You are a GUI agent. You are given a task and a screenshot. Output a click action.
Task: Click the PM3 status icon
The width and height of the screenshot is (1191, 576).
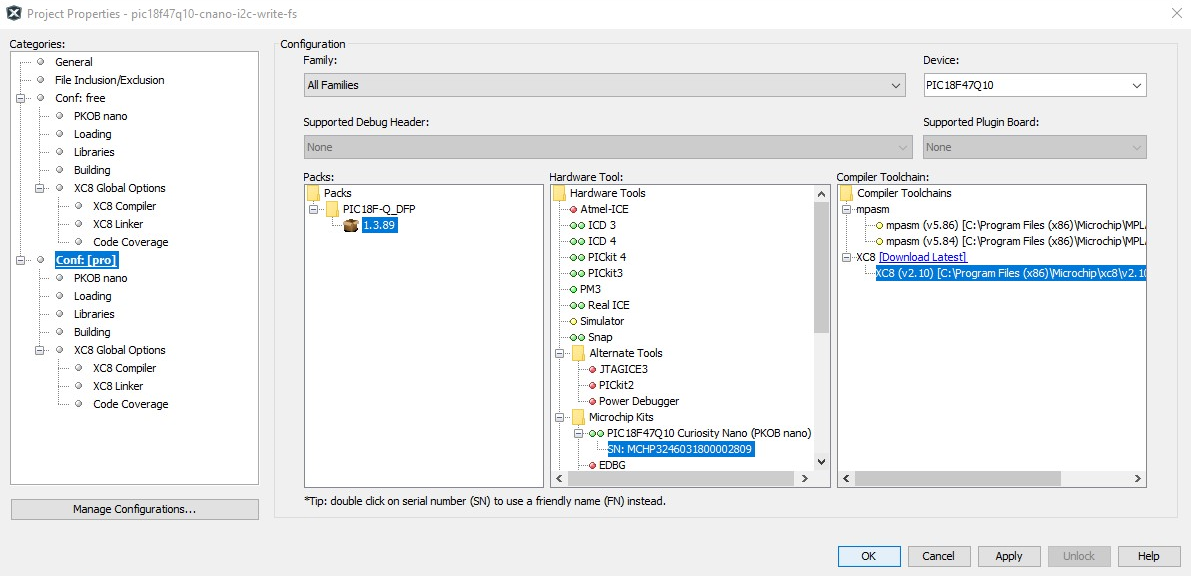point(573,290)
